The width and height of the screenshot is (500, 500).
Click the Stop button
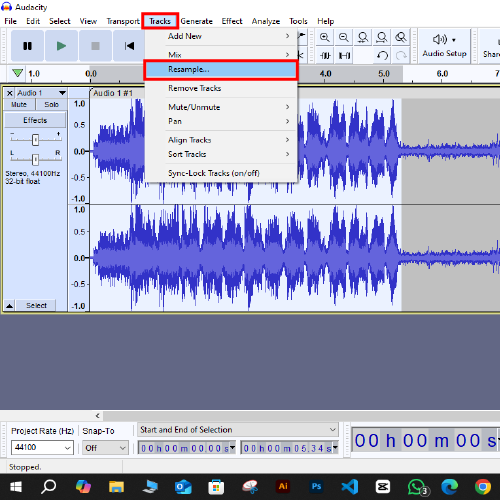(x=95, y=46)
